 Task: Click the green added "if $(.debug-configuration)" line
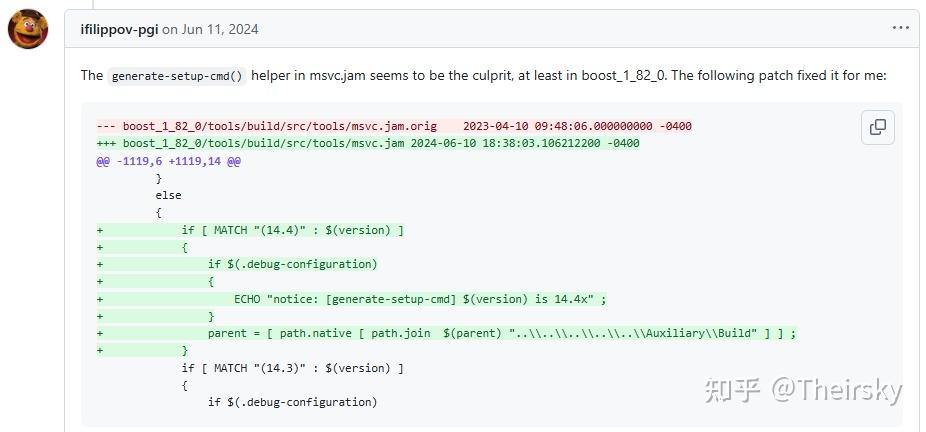292,264
